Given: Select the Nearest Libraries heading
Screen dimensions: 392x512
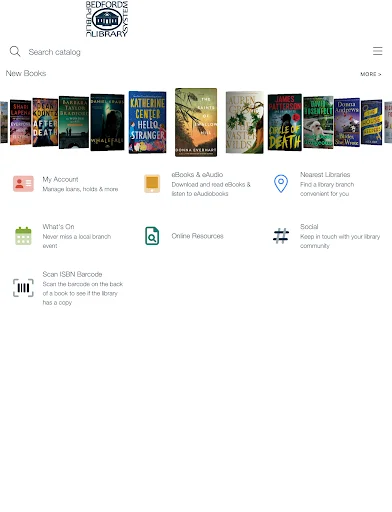Looking at the screenshot, I should click(325, 175).
